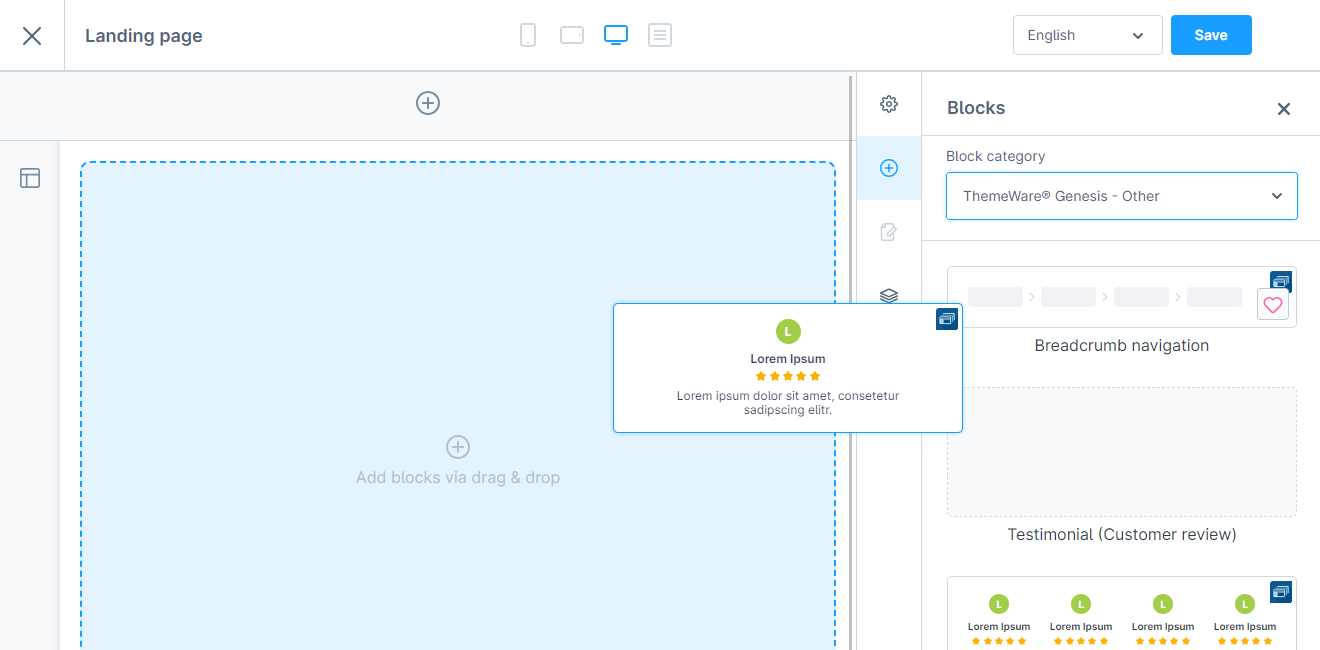Screen dimensions: 1320x650
Task: Select desktop viewport preview
Action: click(616, 36)
